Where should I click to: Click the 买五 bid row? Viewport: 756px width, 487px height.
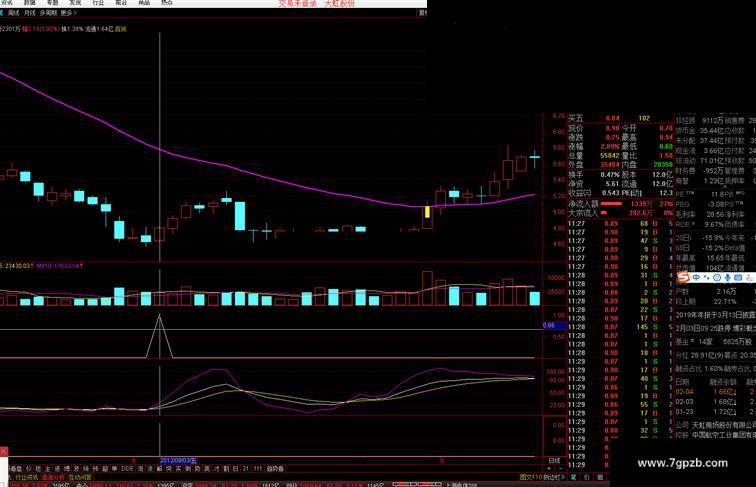[x=620, y=118]
